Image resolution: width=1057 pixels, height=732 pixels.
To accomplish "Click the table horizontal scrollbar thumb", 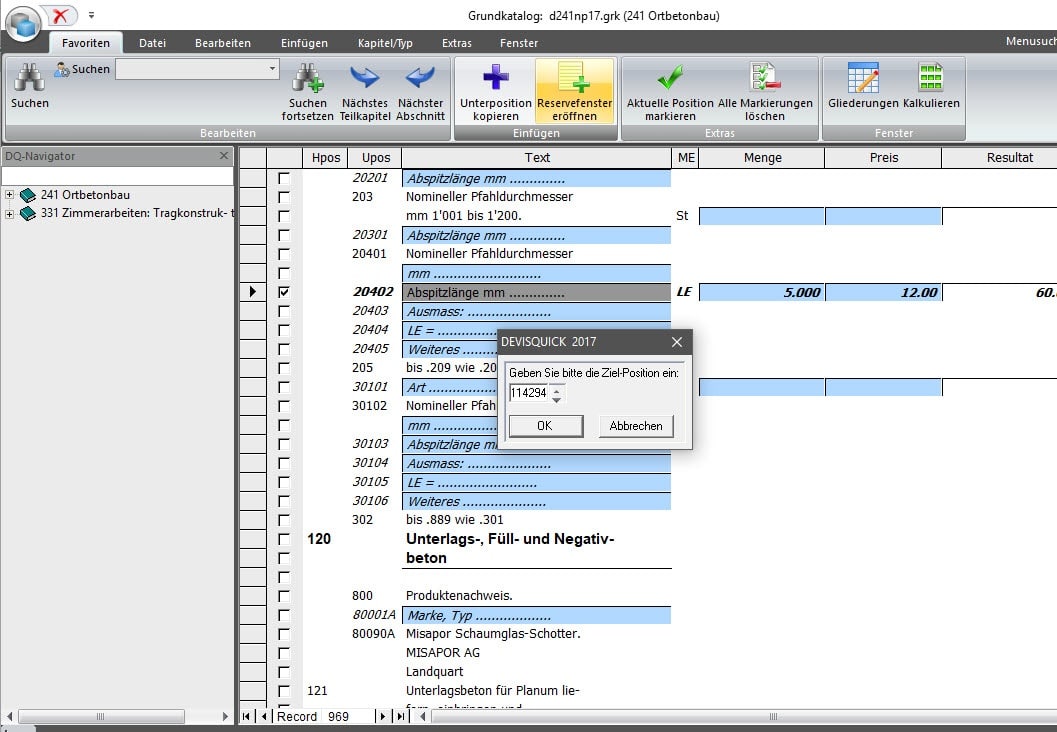I will click(x=775, y=716).
